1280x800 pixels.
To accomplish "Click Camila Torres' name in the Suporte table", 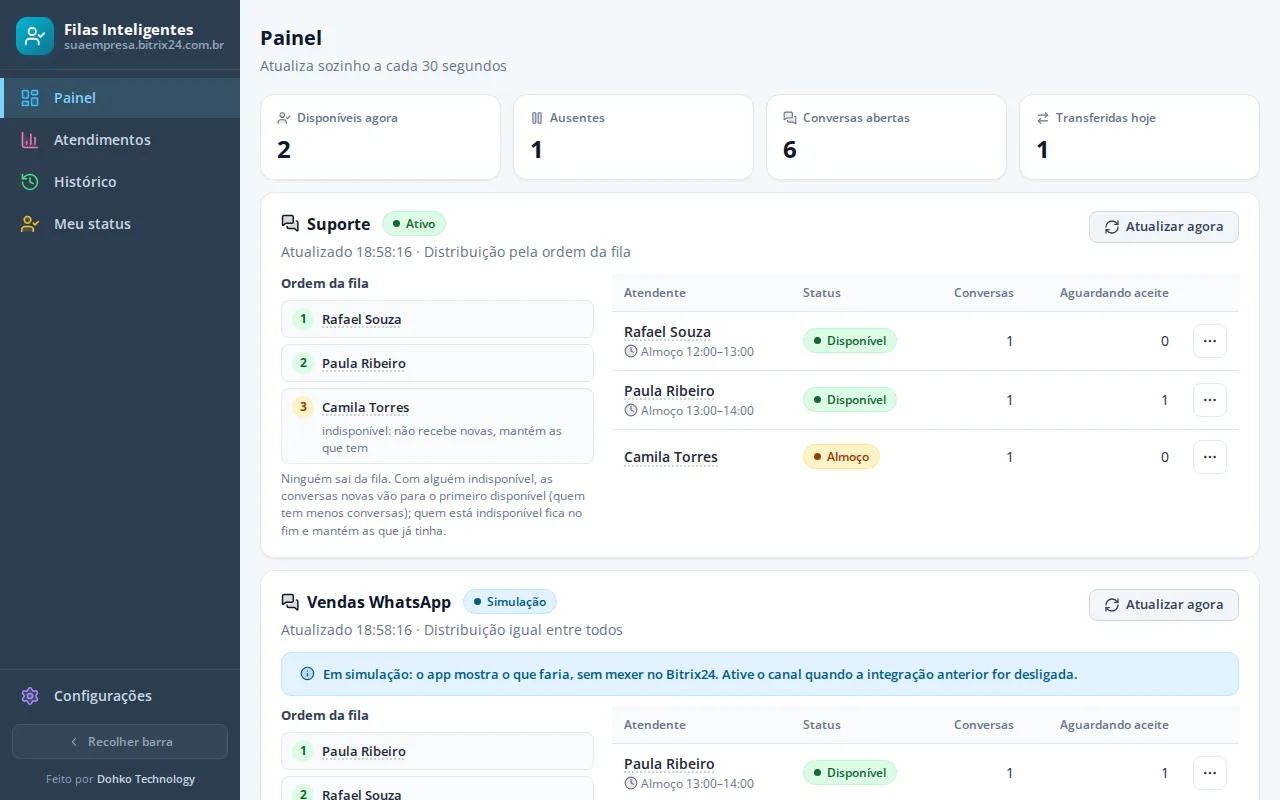I will pos(671,457).
